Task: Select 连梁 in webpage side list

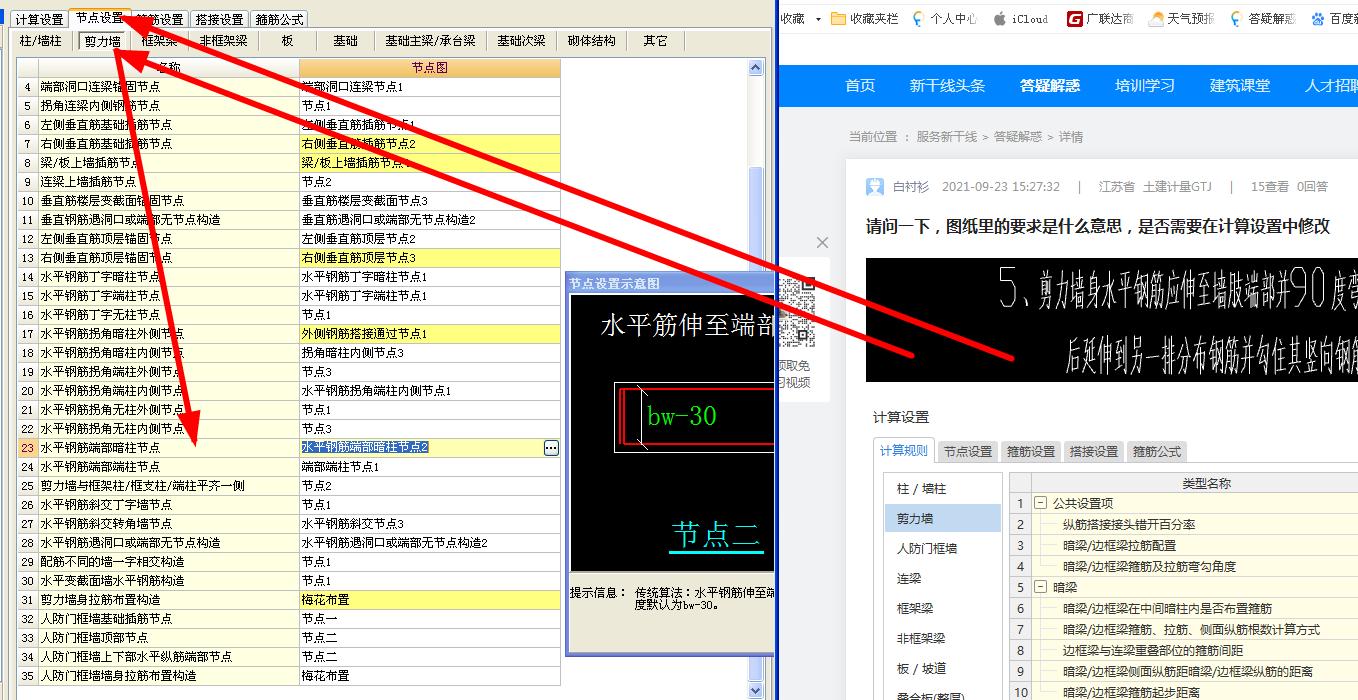Action: click(942, 578)
